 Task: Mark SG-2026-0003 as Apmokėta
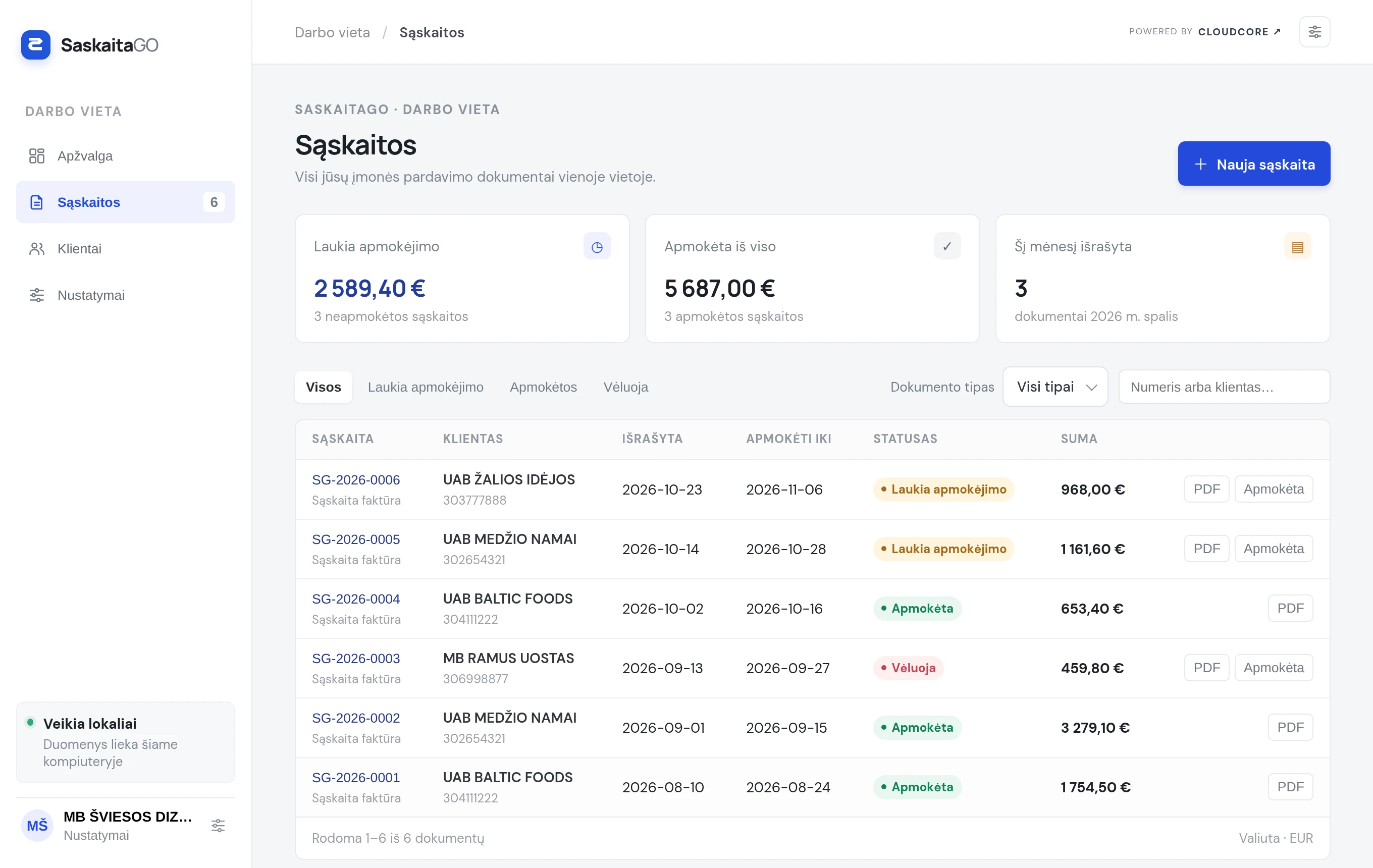(1273, 668)
